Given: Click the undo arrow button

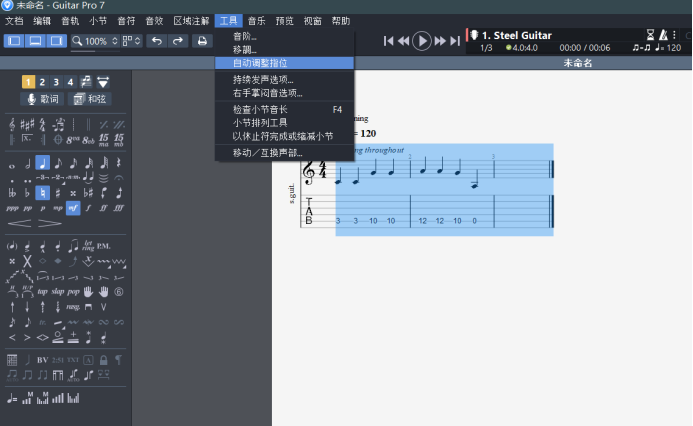Looking at the screenshot, I should [x=156, y=41].
